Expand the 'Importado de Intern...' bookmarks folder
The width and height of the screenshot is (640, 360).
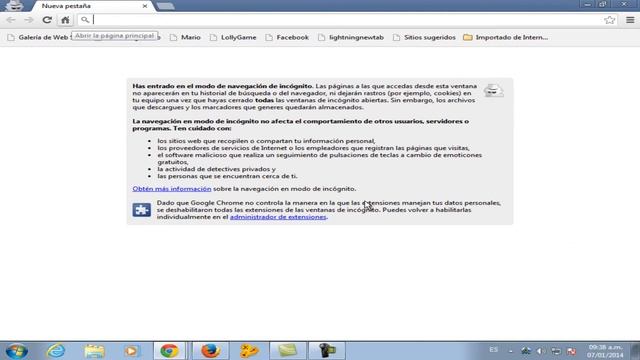[506, 37]
